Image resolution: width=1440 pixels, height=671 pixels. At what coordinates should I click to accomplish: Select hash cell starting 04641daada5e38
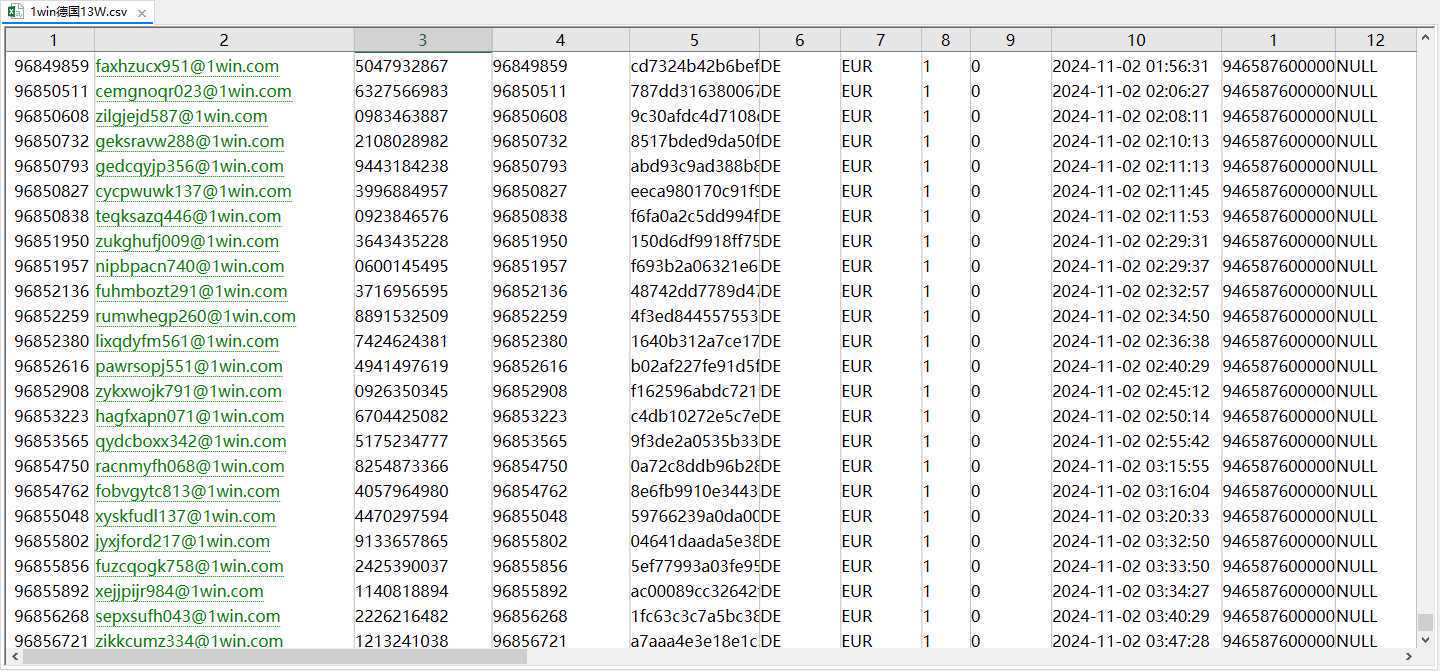point(695,541)
